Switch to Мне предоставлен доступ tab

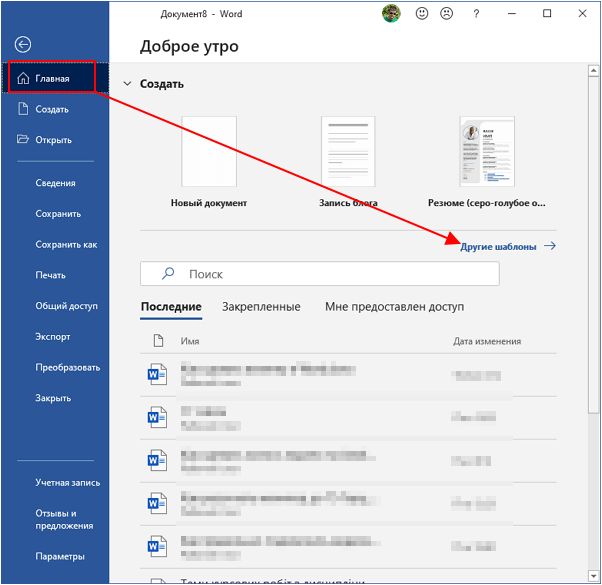tap(394, 307)
